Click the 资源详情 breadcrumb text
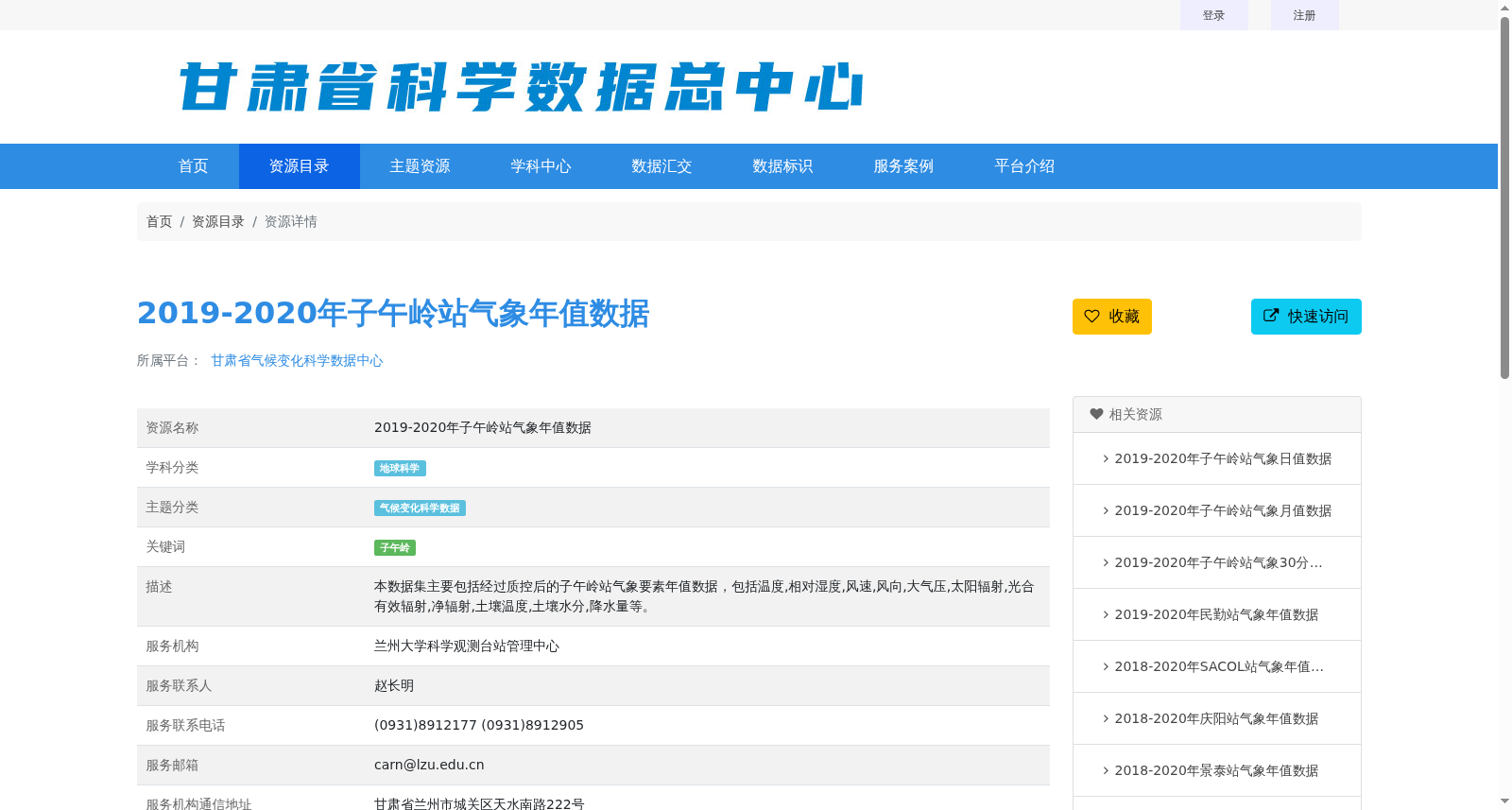The height and width of the screenshot is (810, 1512). click(291, 221)
